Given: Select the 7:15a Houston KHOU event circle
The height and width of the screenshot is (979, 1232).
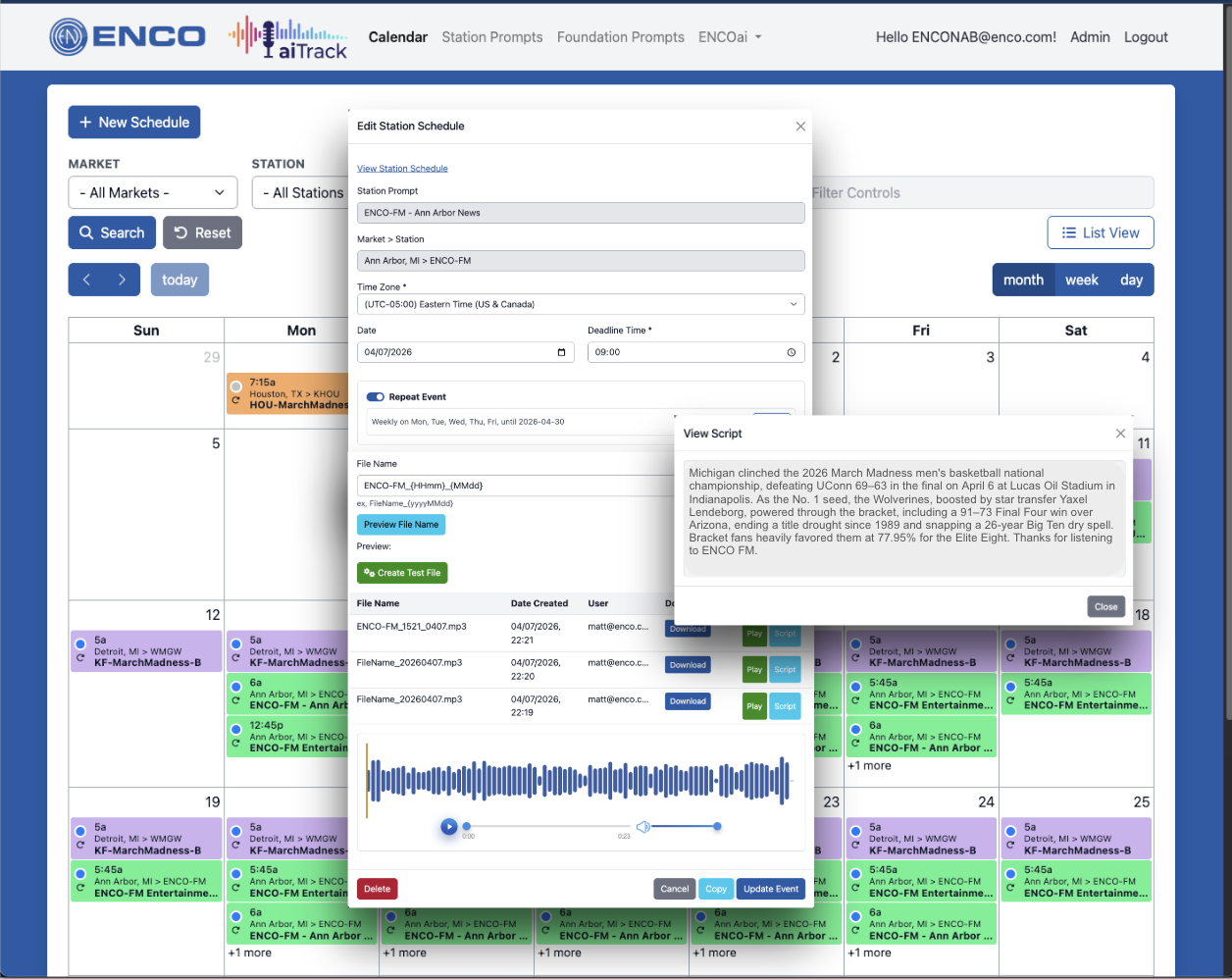Looking at the screenshot, I should pos(235,386).
